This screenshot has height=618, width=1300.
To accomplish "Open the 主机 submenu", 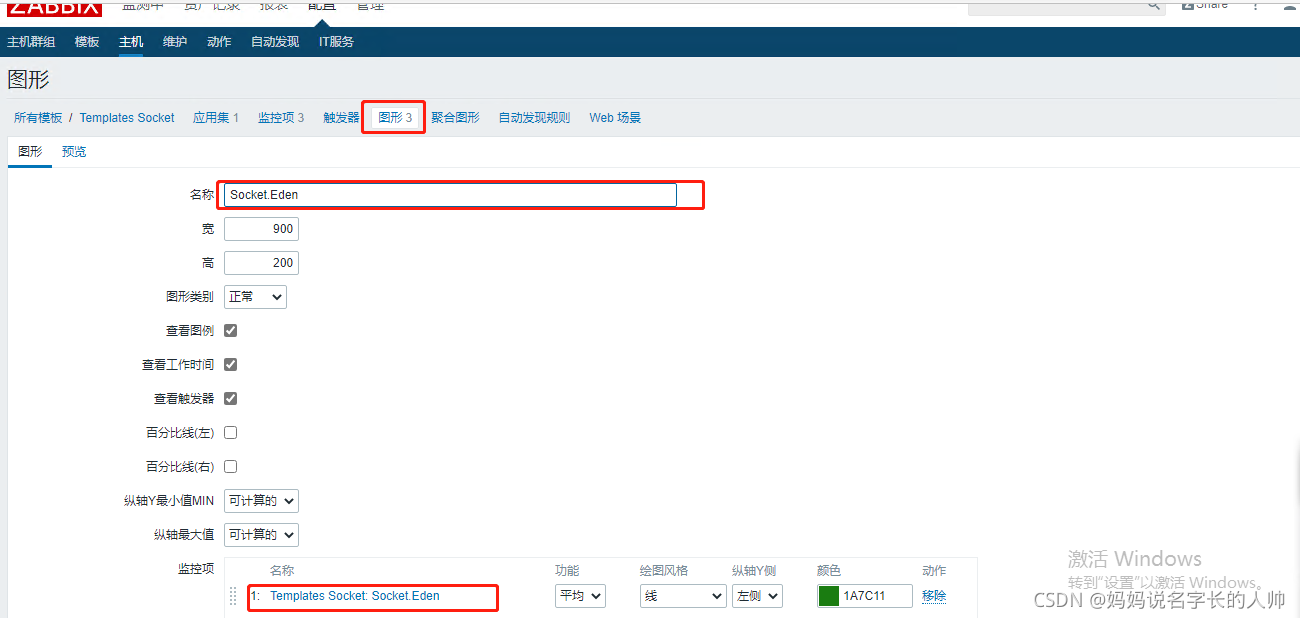I will pyautogui.click(x=131, y=42).
